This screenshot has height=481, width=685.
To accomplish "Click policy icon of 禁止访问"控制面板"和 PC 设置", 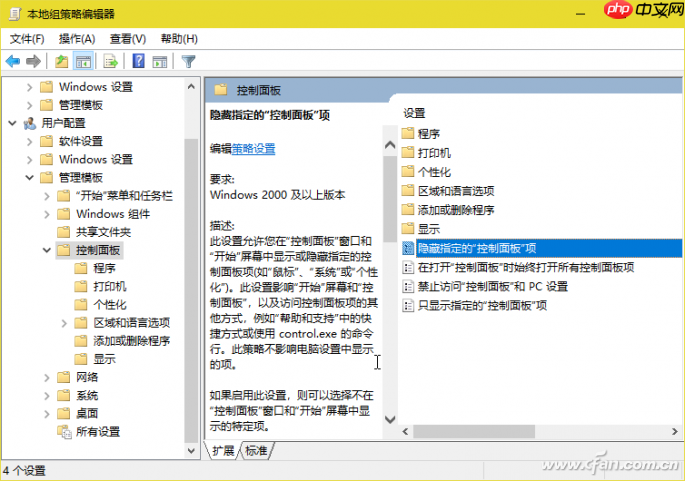I will 408,287.
